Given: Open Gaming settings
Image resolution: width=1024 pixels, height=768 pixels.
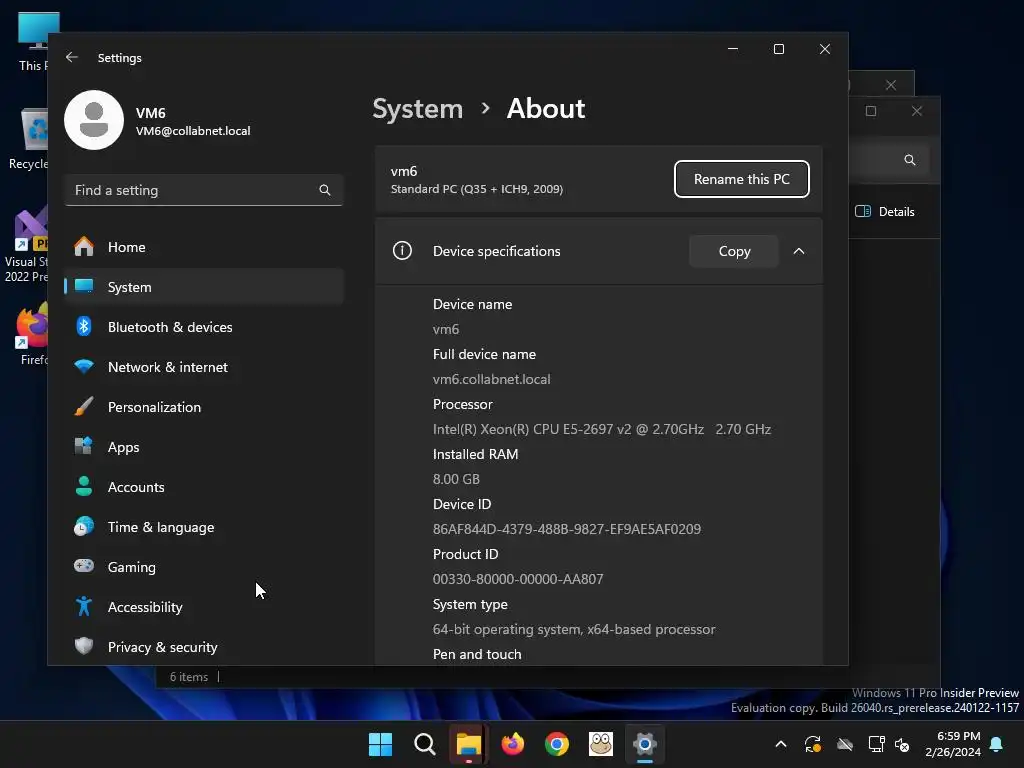Looking at the screenshot, I should click(204, 567).
